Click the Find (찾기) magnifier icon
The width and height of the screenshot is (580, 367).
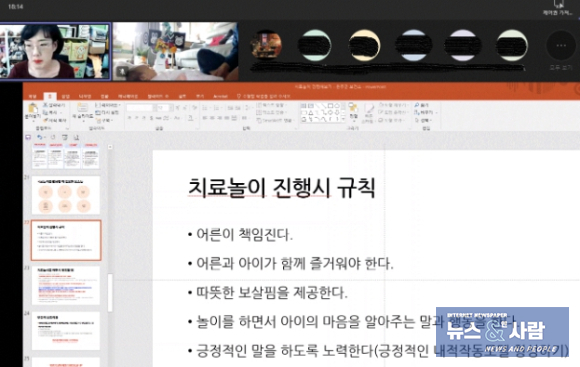tap(417, 105)
